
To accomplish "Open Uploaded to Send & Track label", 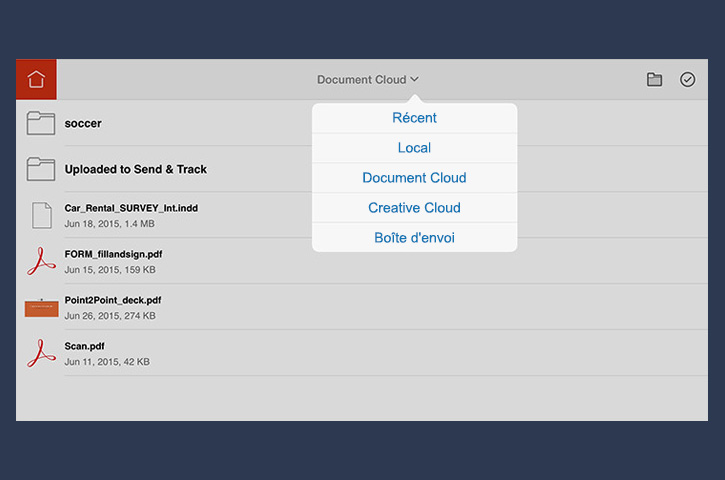I will click(x=135, y=169).
